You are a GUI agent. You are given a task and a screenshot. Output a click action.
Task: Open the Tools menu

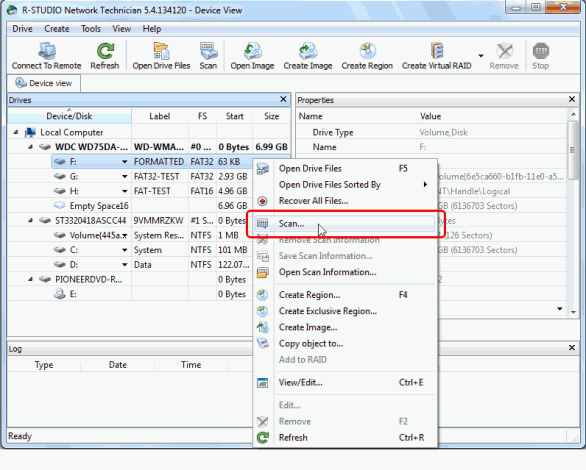tap(91, 29)
